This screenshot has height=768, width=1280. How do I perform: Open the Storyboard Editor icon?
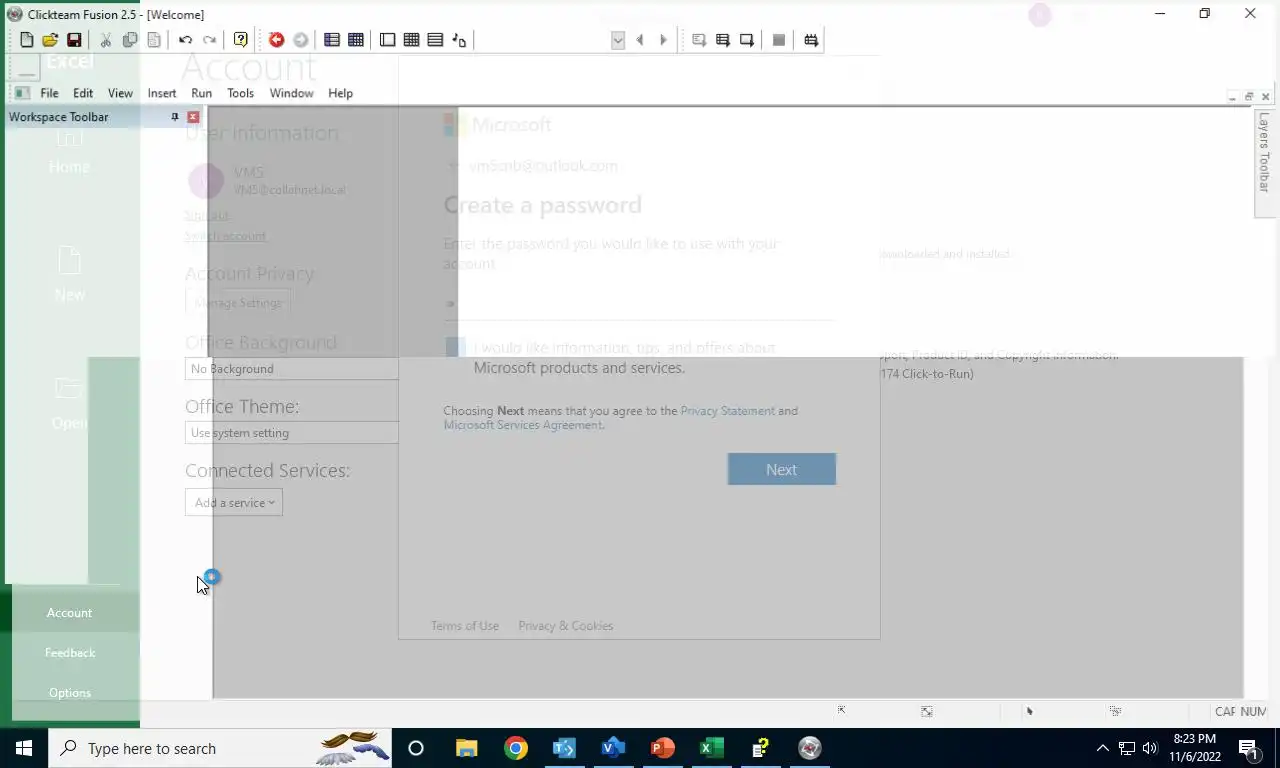[x=332, y=40]
